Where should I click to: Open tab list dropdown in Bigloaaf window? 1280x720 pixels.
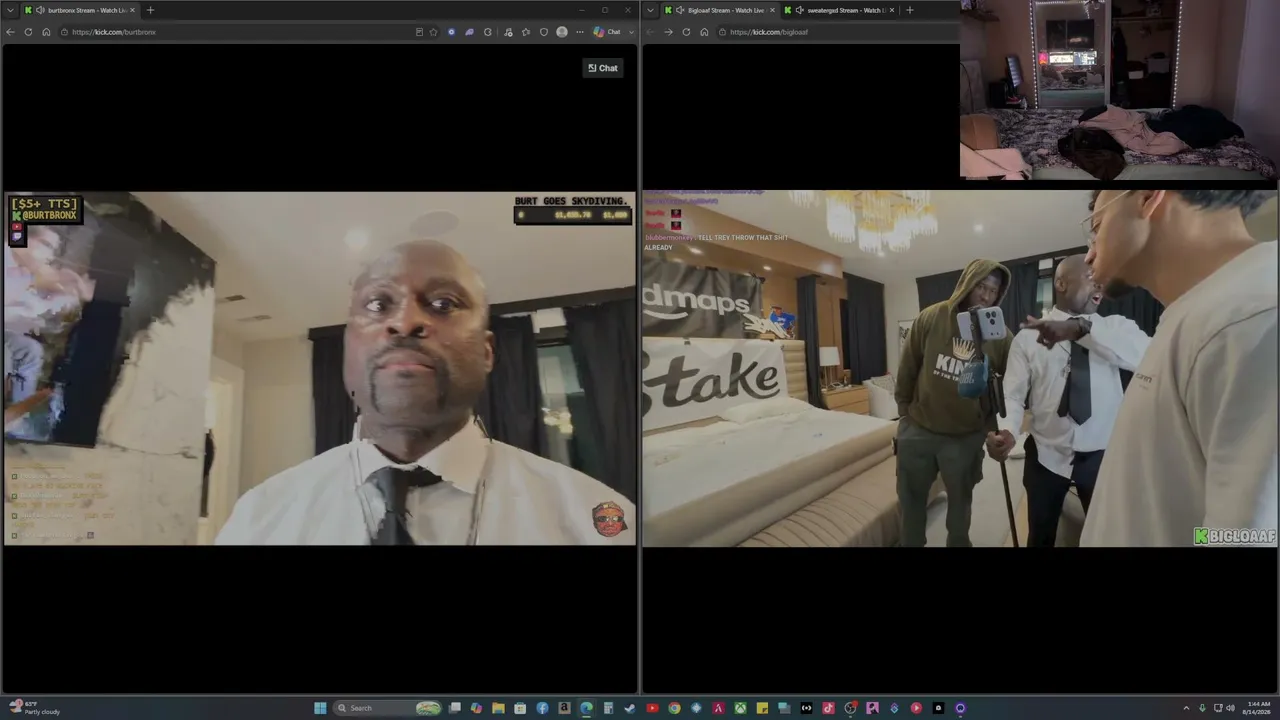650,10
